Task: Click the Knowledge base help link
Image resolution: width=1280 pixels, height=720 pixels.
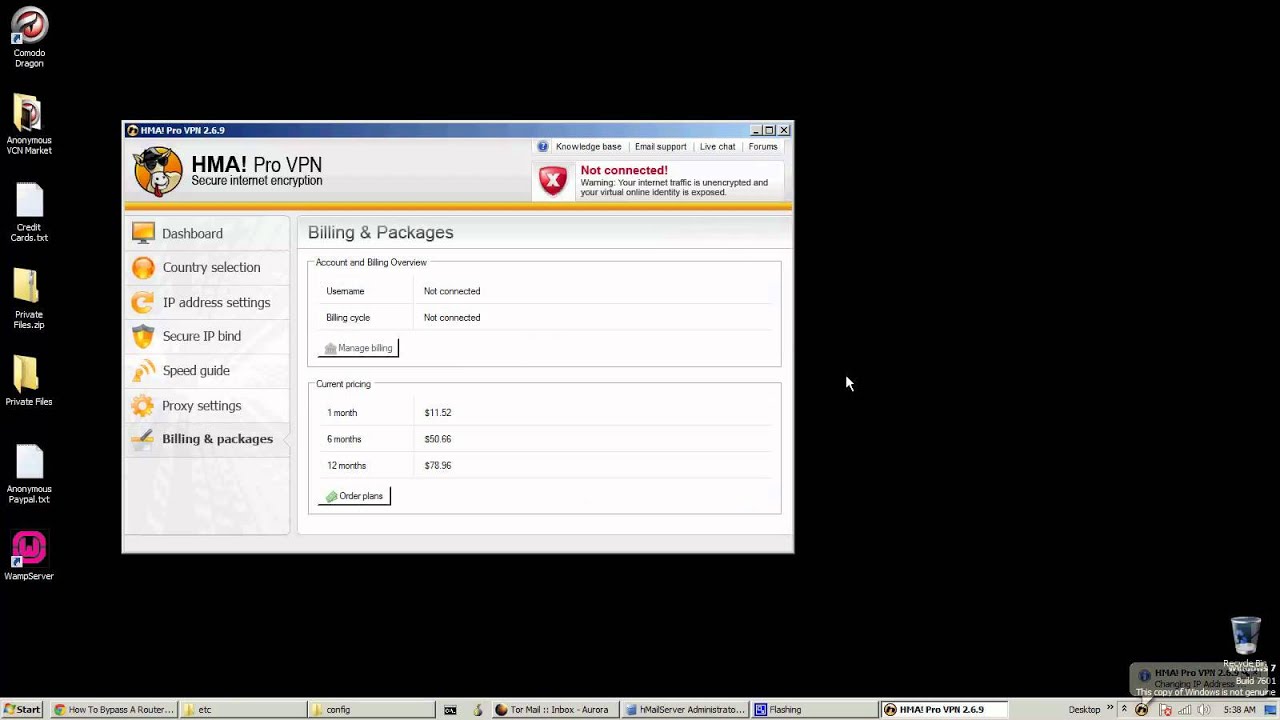Action: point(588,147)
